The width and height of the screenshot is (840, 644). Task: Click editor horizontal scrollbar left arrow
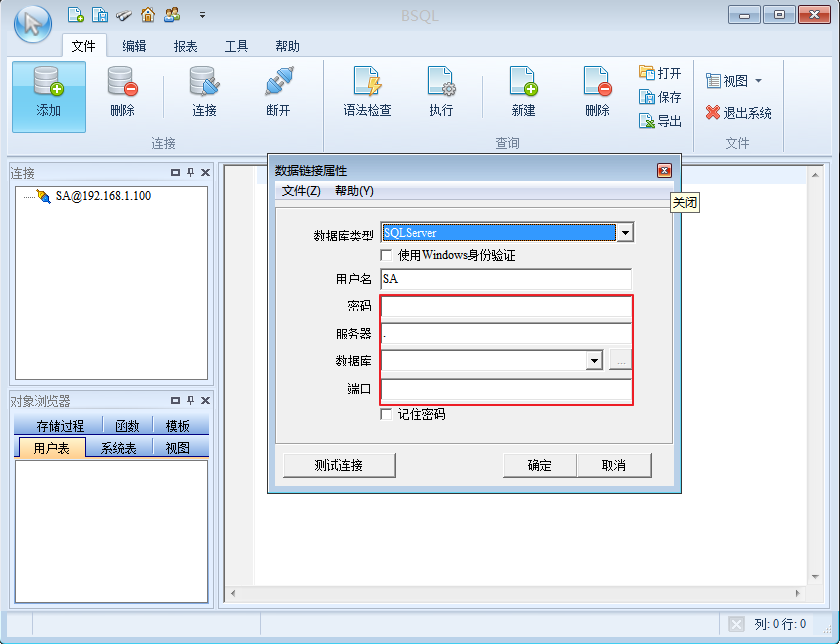coord(233,593)
